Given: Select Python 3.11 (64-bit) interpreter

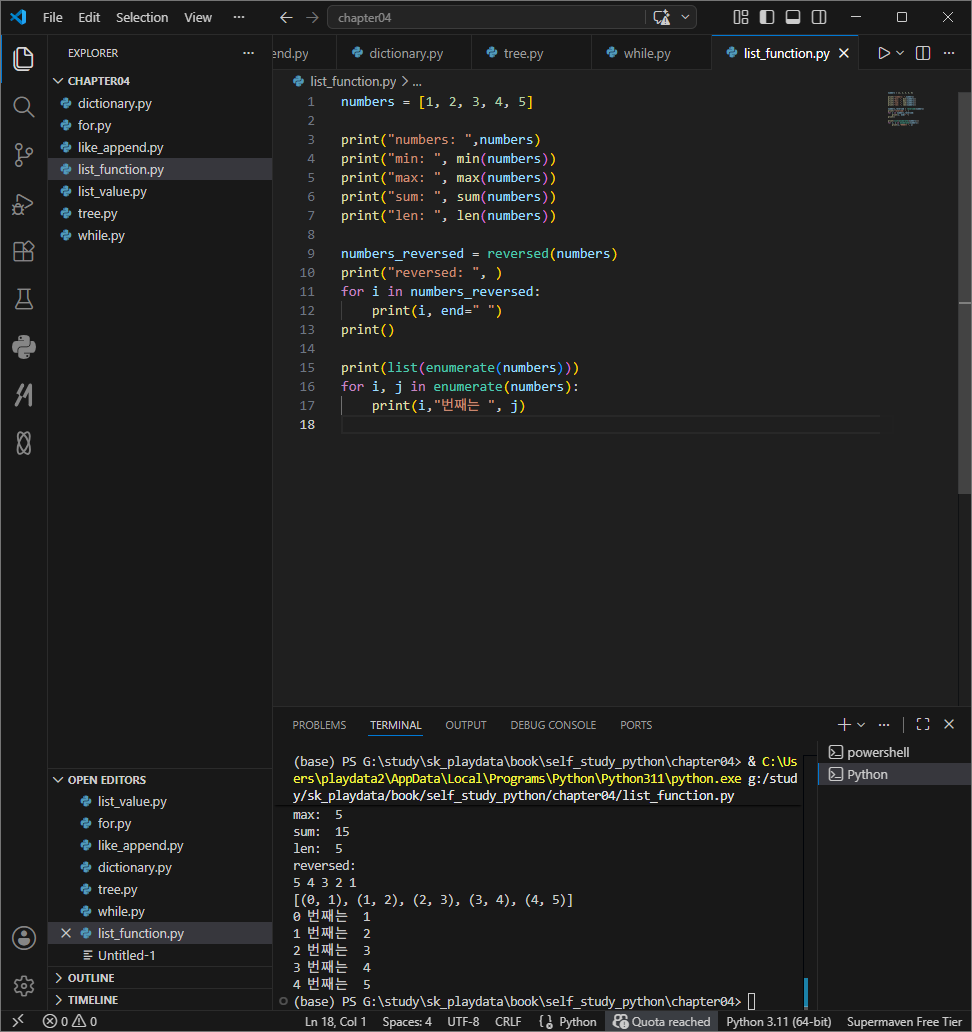Looking at the screenshot, I should pyautogui.click(x=779, y=1021).
